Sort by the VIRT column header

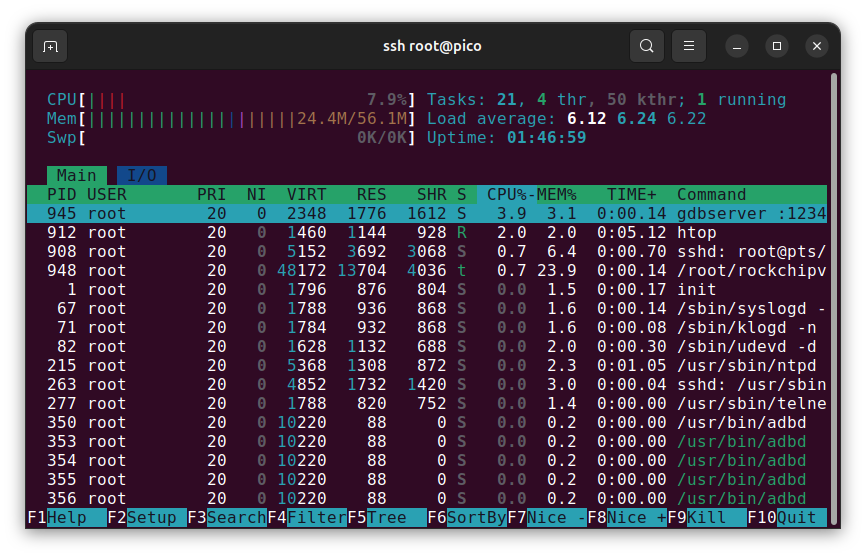pyautogui.click(x=307, y=194)
